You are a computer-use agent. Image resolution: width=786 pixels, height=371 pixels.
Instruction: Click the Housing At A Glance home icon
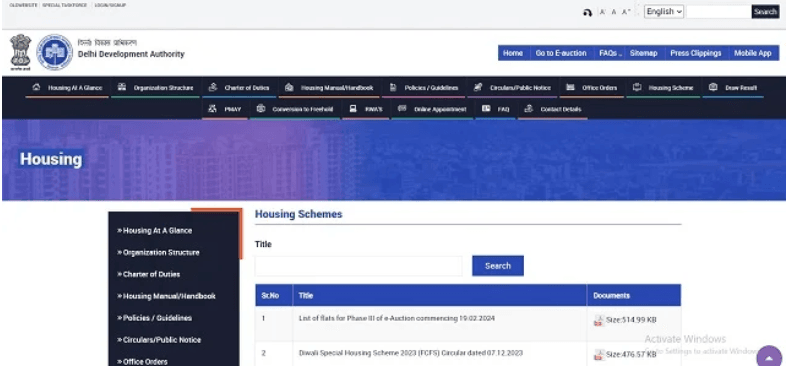(36, 87)
